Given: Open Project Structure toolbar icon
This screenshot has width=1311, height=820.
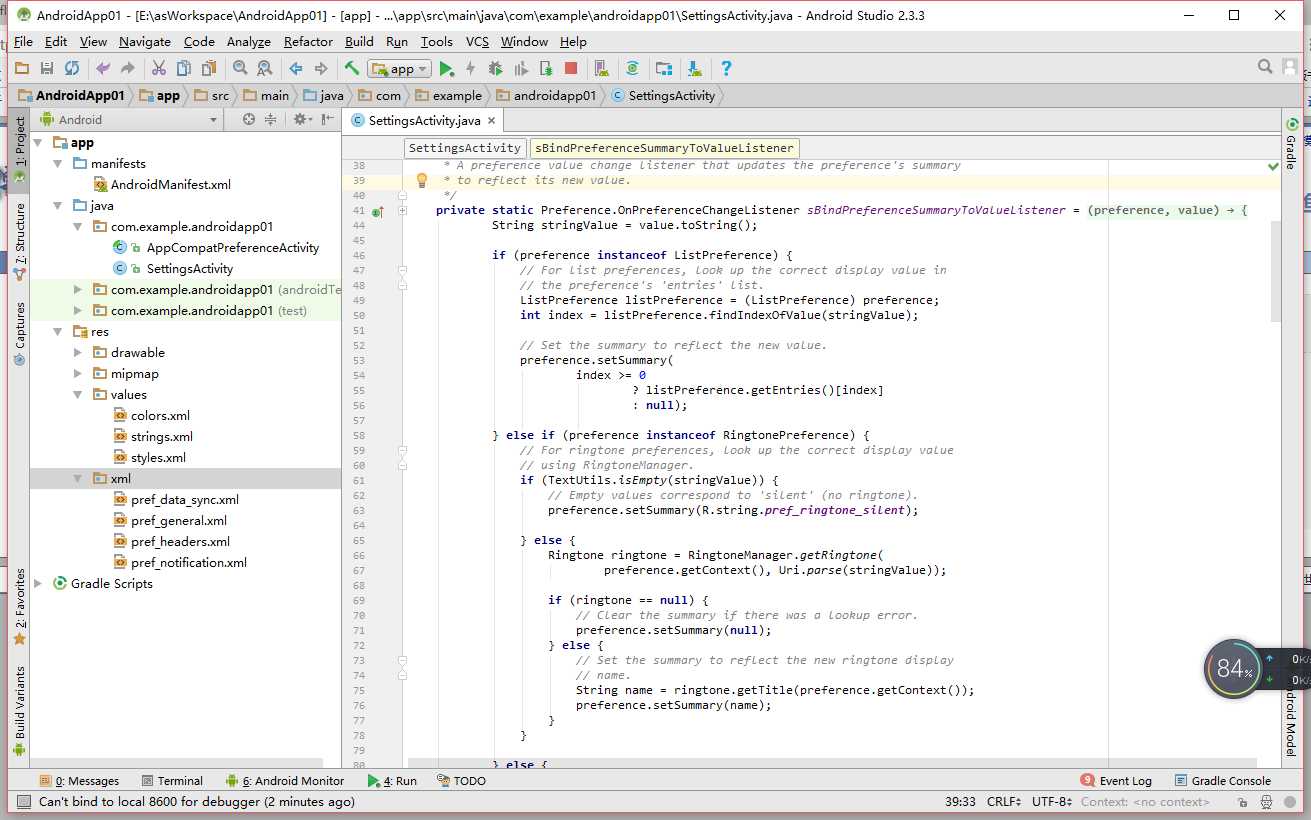Looking at the screenshot, I should (x=664, y=68).
